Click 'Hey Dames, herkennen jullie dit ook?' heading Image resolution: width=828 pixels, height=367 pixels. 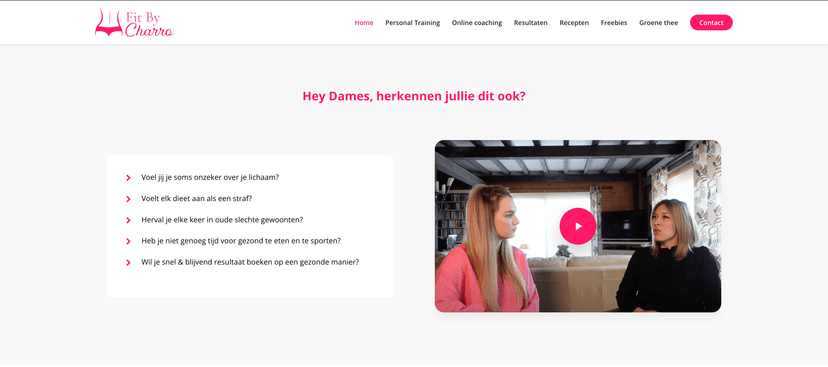click(x=414, y=96)
